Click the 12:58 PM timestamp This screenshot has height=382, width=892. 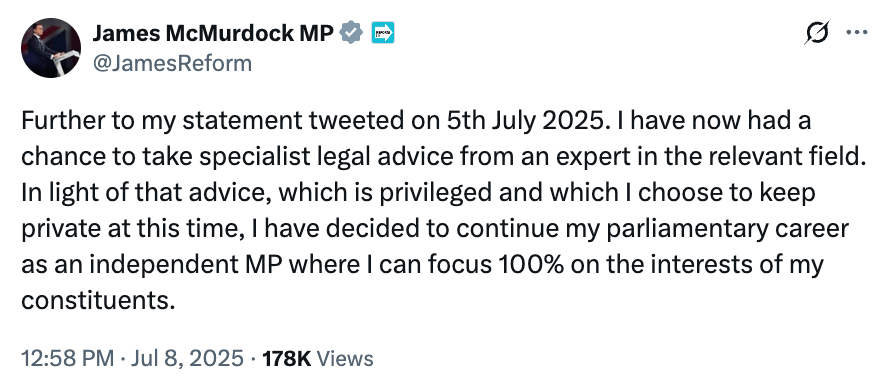pyautogui.click(x=68, y=359)
